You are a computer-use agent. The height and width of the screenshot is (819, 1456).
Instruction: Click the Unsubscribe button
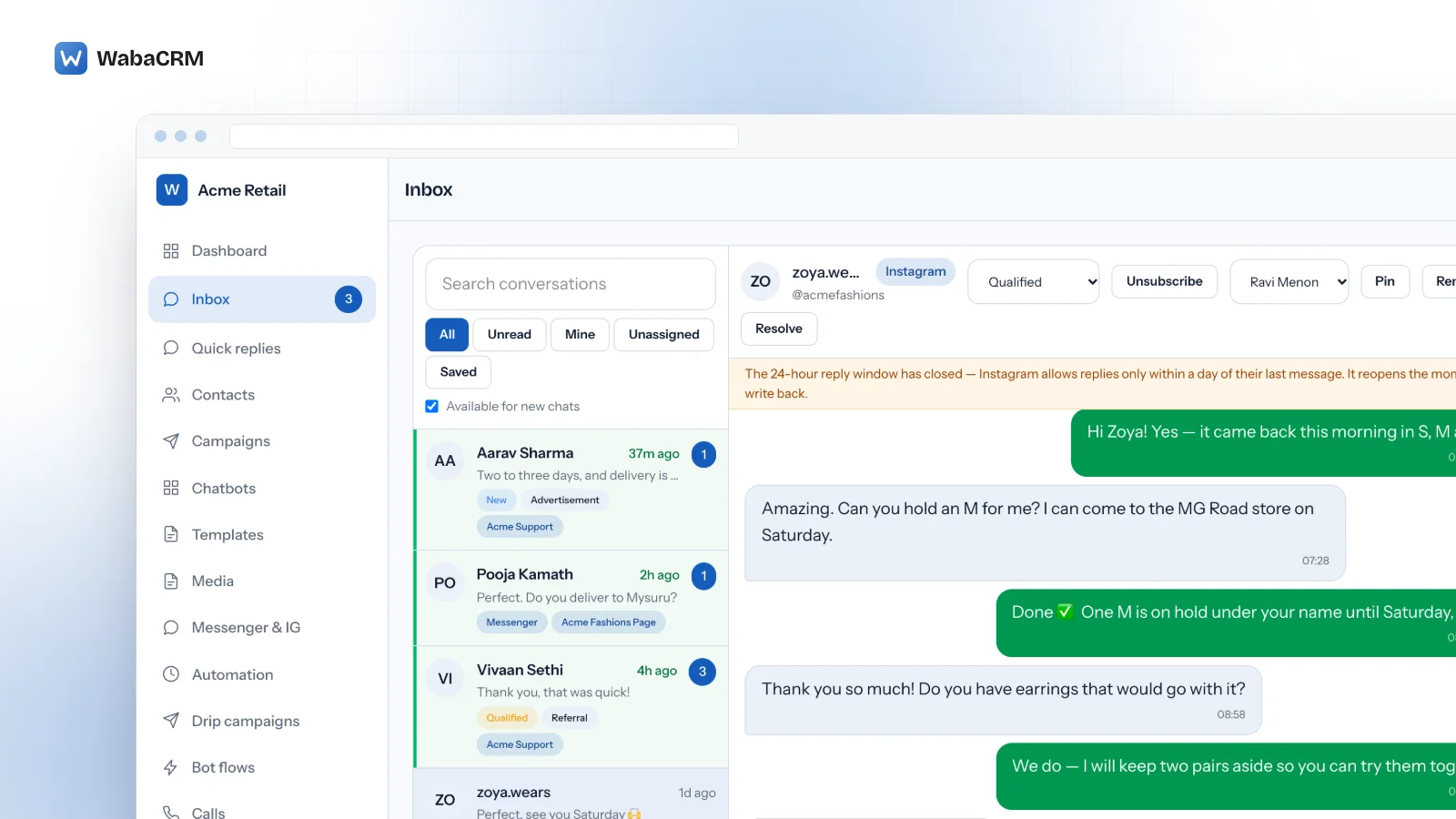pyautogui.click(x=1165, y=282)
